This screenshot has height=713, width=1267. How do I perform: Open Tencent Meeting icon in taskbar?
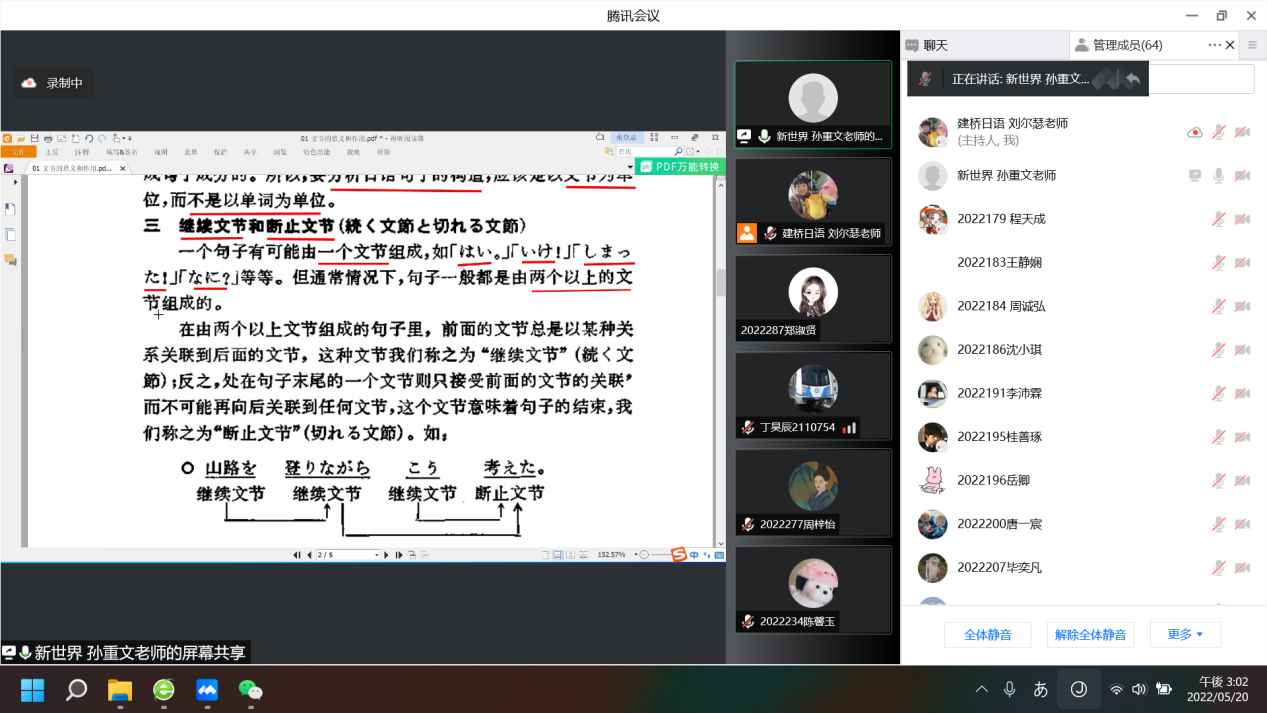point(207,690)
